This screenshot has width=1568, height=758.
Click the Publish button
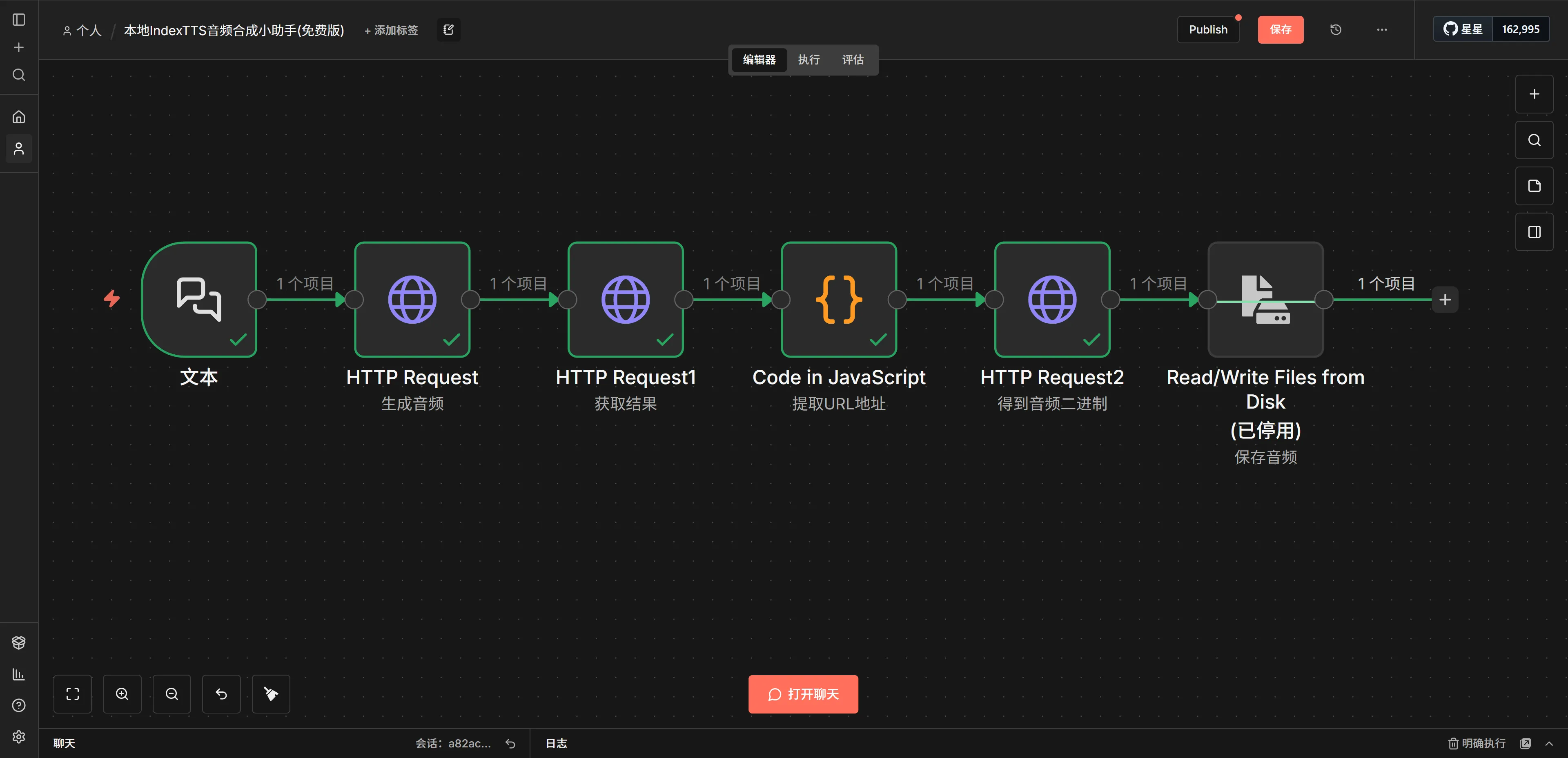(1208, 30)
